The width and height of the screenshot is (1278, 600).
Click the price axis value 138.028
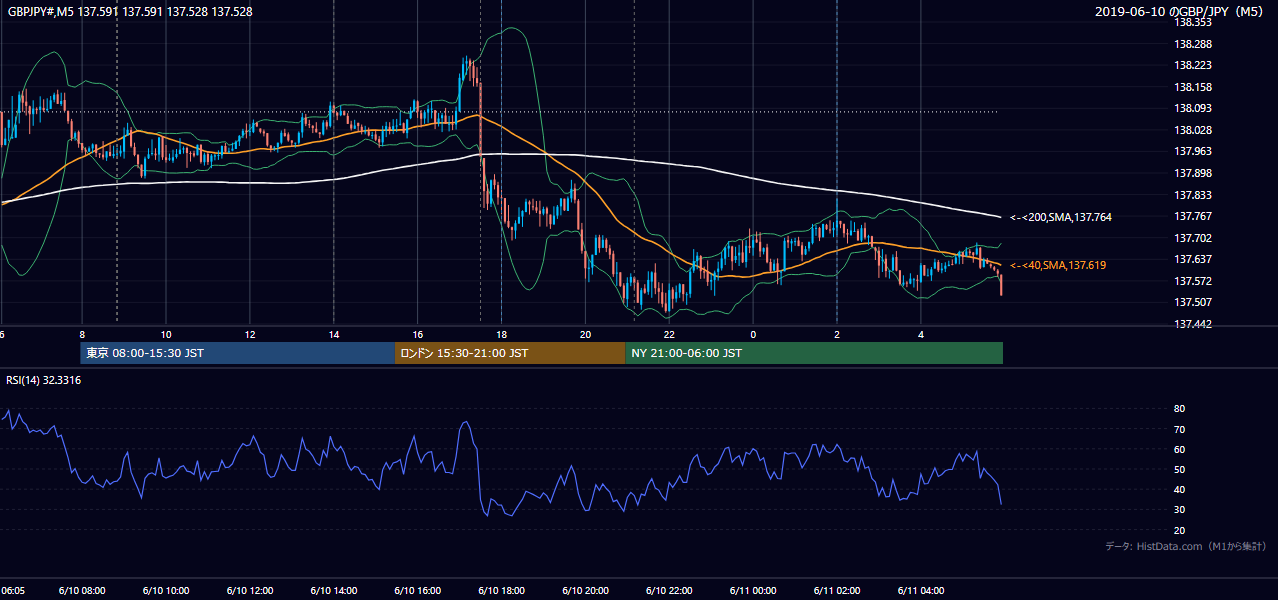1193,130
